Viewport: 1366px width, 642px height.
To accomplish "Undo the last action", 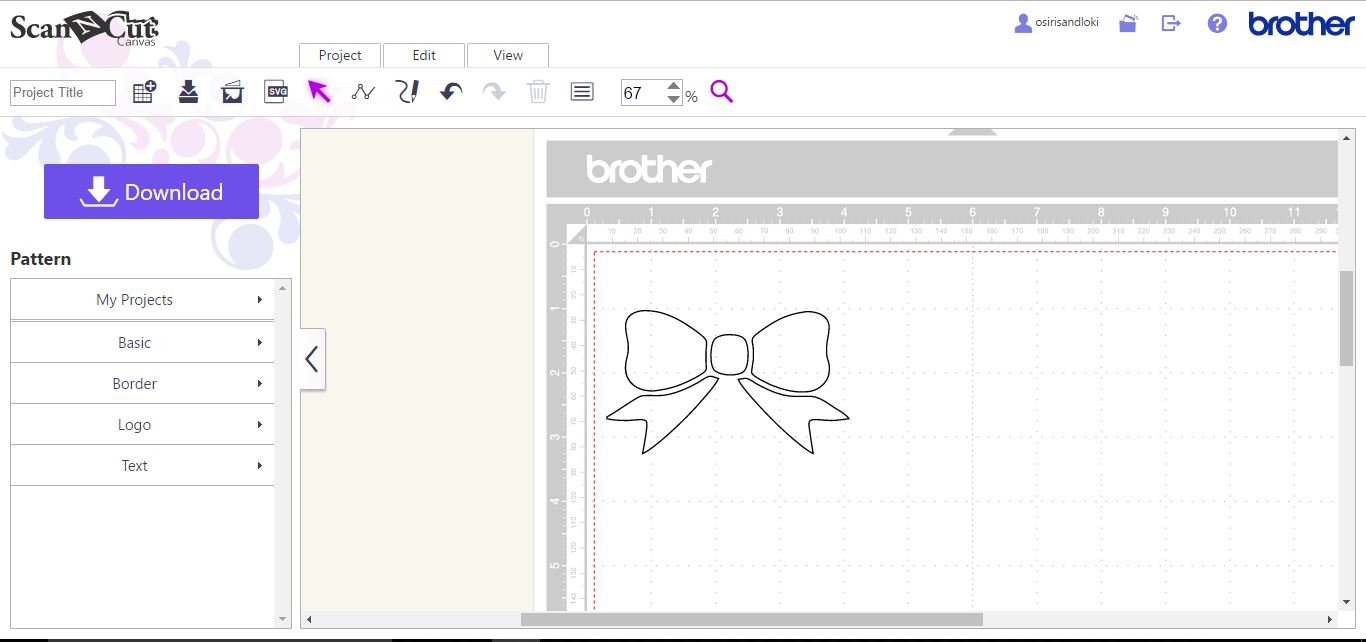I will click(449, 91).
